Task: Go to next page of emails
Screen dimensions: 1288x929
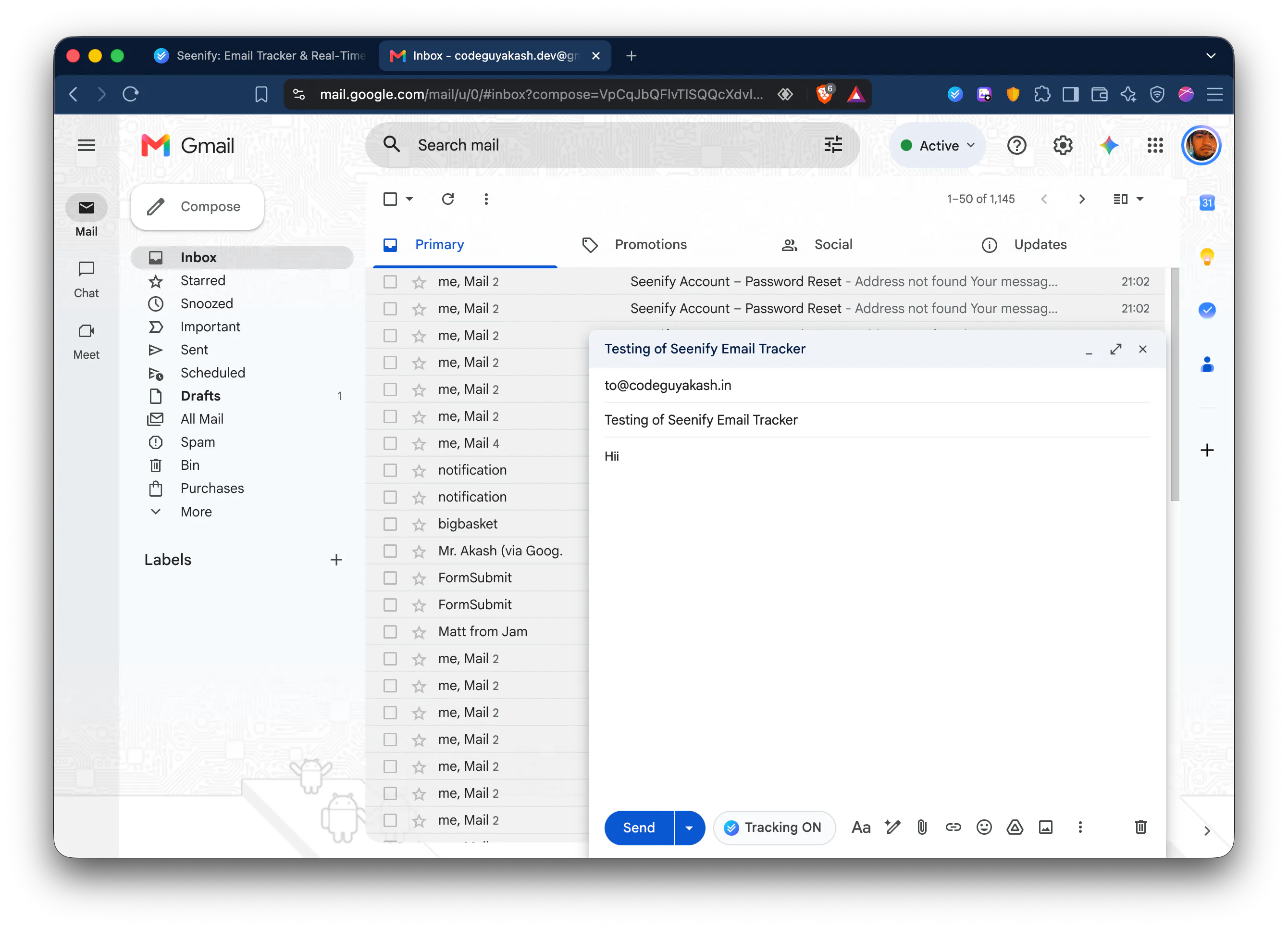Action: [1081, 199]
